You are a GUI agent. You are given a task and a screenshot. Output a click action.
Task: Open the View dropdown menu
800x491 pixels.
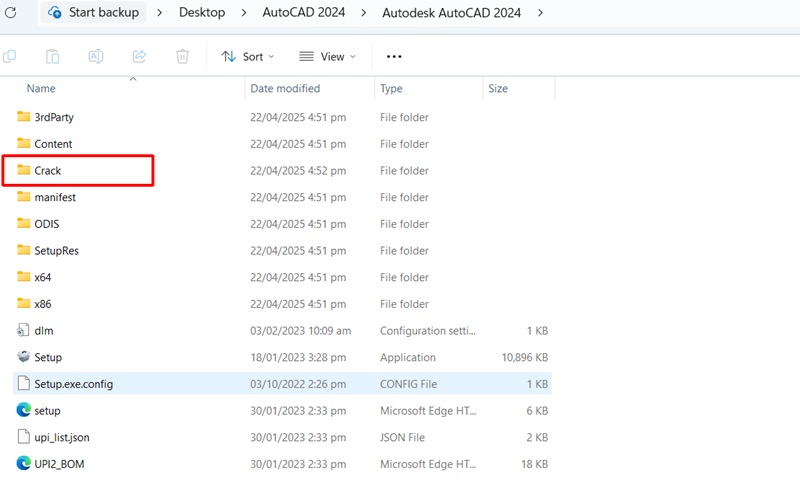pyautogui.click(x=328, y=57)
